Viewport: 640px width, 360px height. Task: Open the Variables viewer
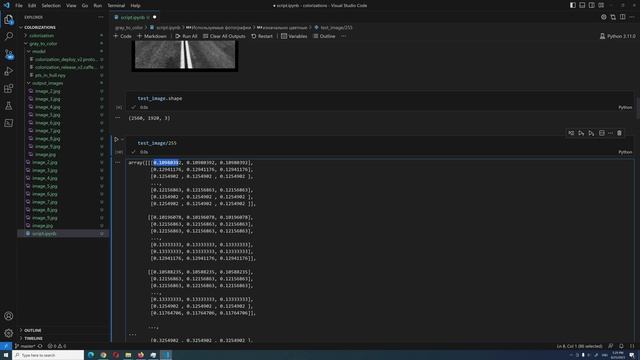[x=294, y=36]
